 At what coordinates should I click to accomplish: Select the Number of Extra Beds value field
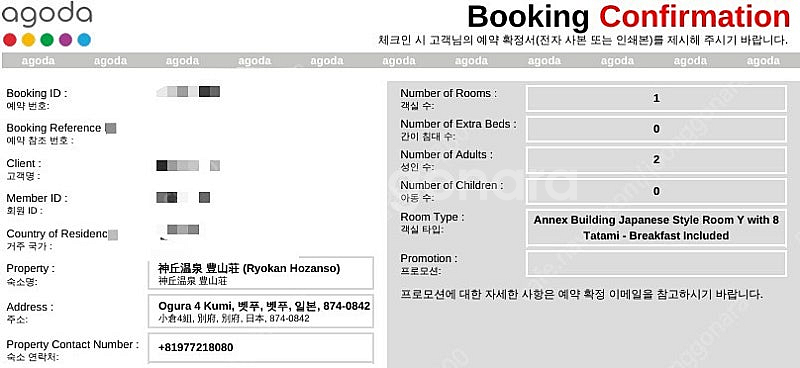tap(656, 129)
